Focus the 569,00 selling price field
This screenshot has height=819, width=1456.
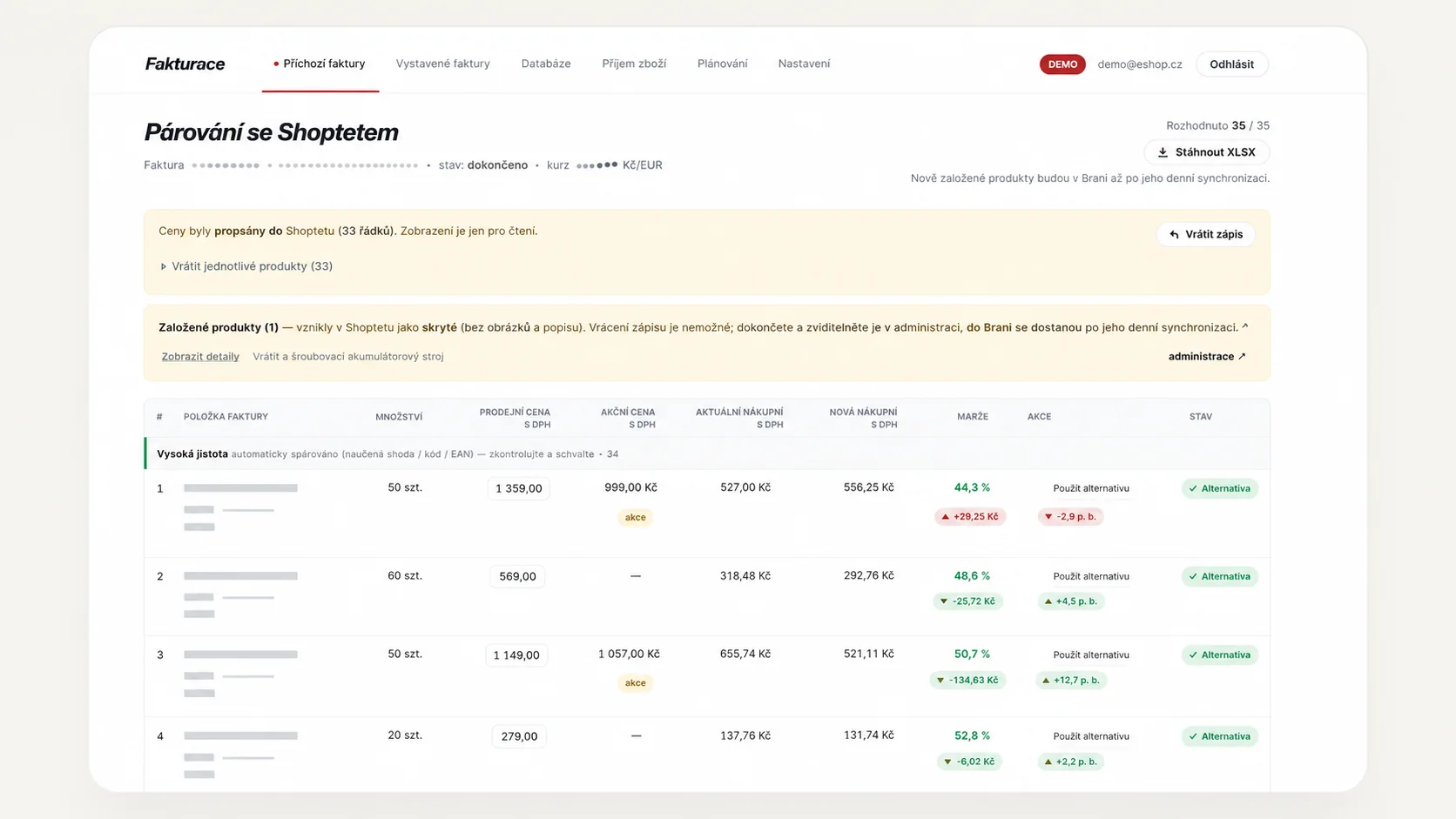pyautogui.click(x=517, y=576)
